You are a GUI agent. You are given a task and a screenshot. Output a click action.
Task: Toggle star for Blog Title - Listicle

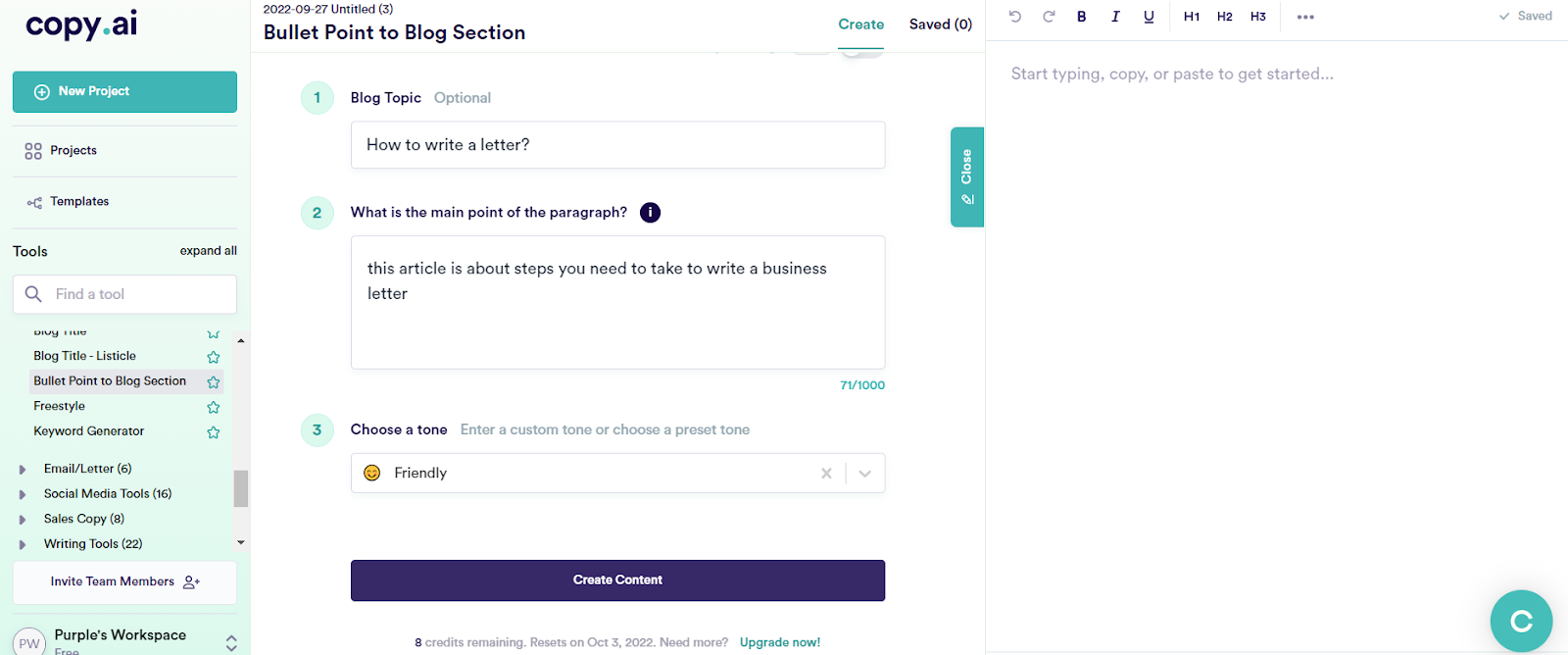(x=214, y=357)
